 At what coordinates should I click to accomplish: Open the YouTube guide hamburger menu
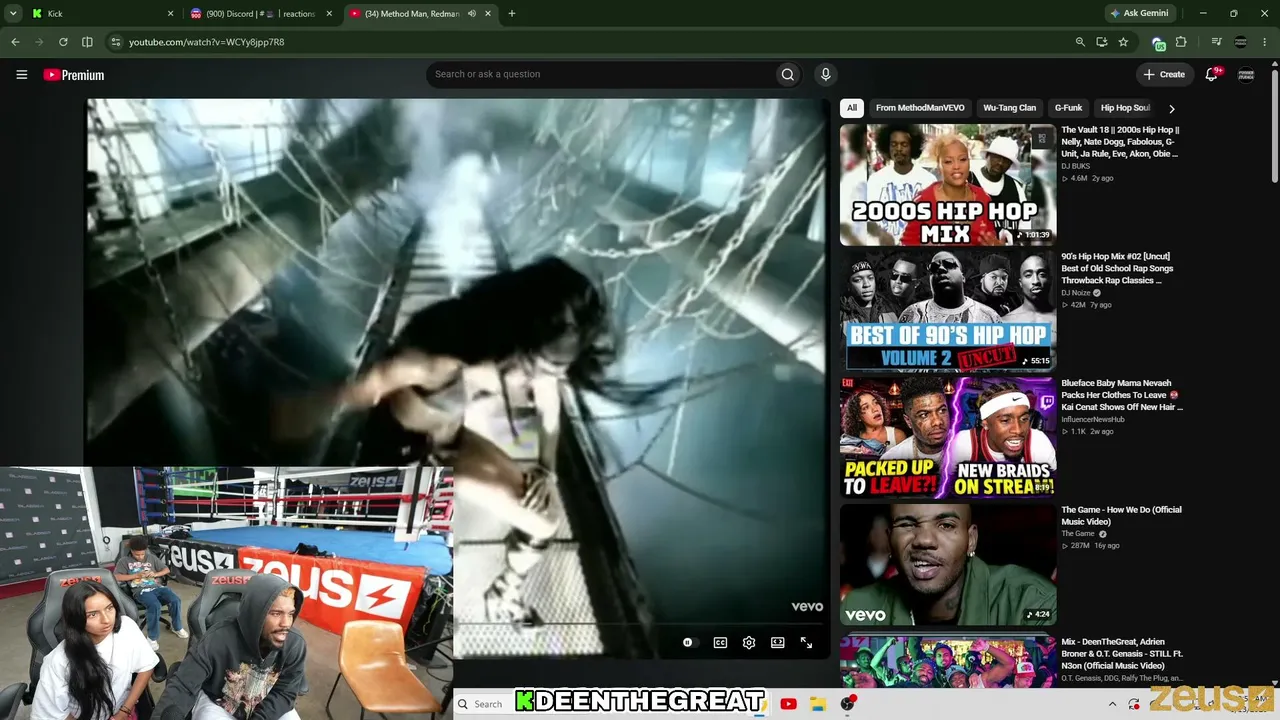[x=21, y=75]
